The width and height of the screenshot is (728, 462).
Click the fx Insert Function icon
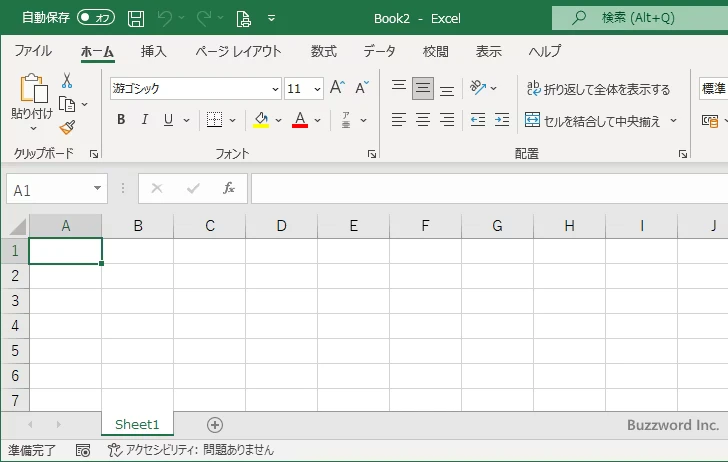pyautogui.click(x=228, y=188)
